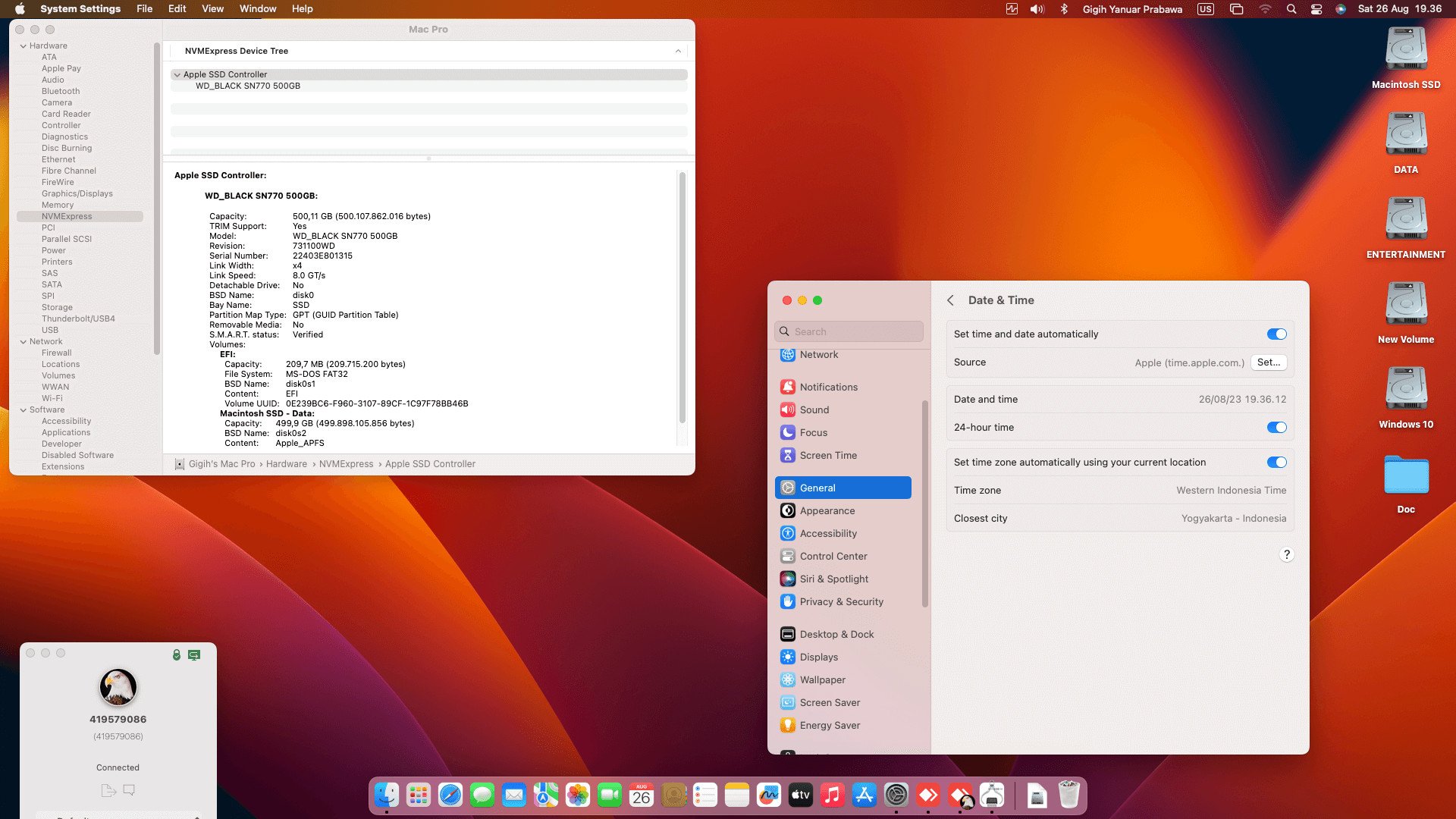Click the settings Search field

(849, 331)
